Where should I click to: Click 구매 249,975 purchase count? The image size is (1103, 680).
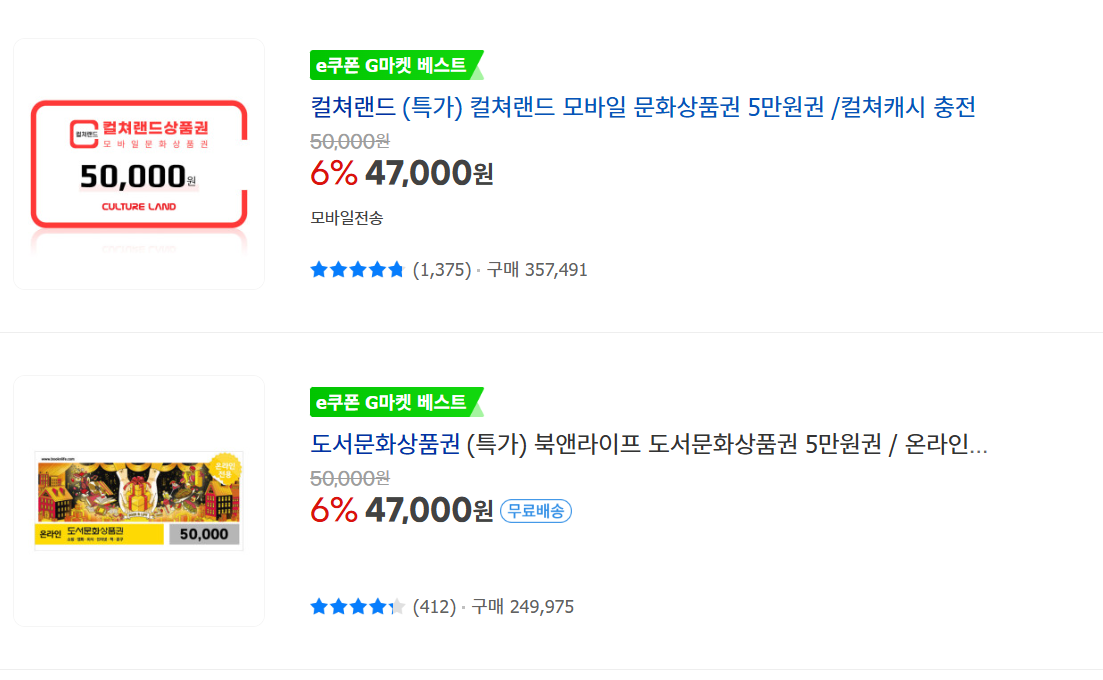[x=523, y=607]
